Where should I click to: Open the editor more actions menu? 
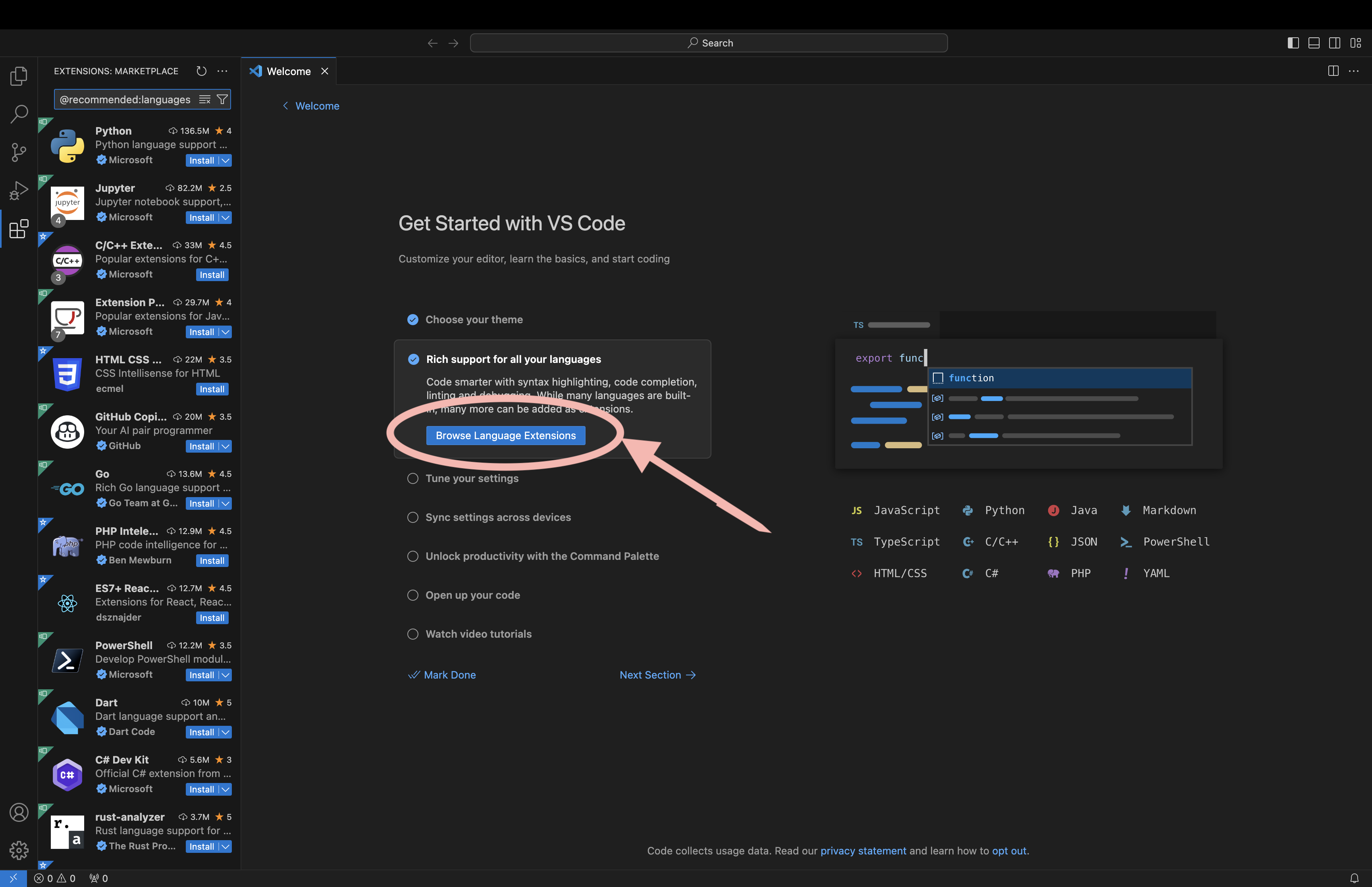click(1354, 71)
